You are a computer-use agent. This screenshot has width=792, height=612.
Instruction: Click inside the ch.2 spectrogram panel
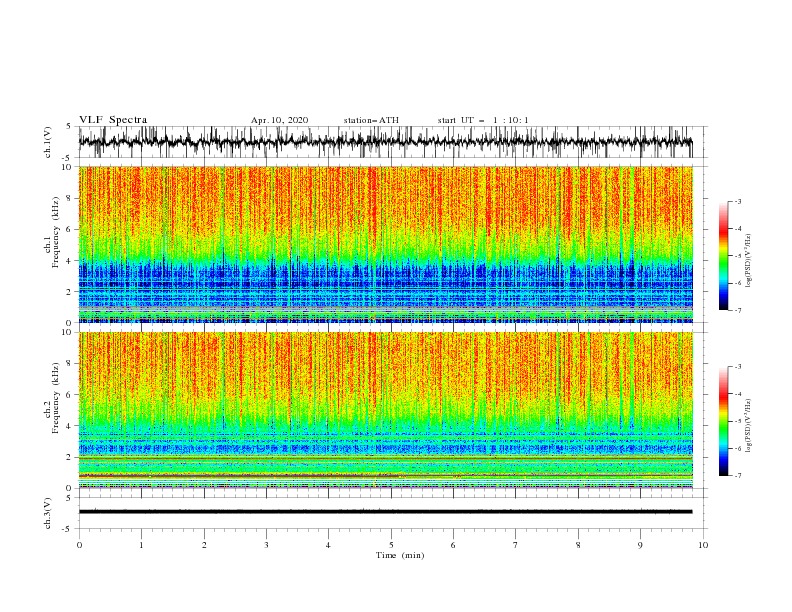click(x=385, y=410)
